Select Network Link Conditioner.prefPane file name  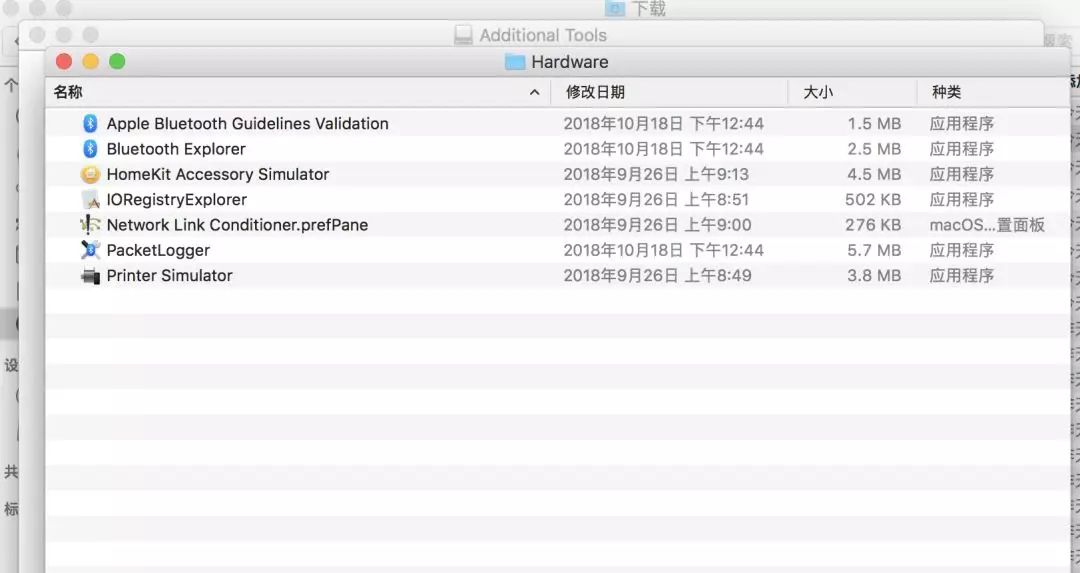(237, 225)
